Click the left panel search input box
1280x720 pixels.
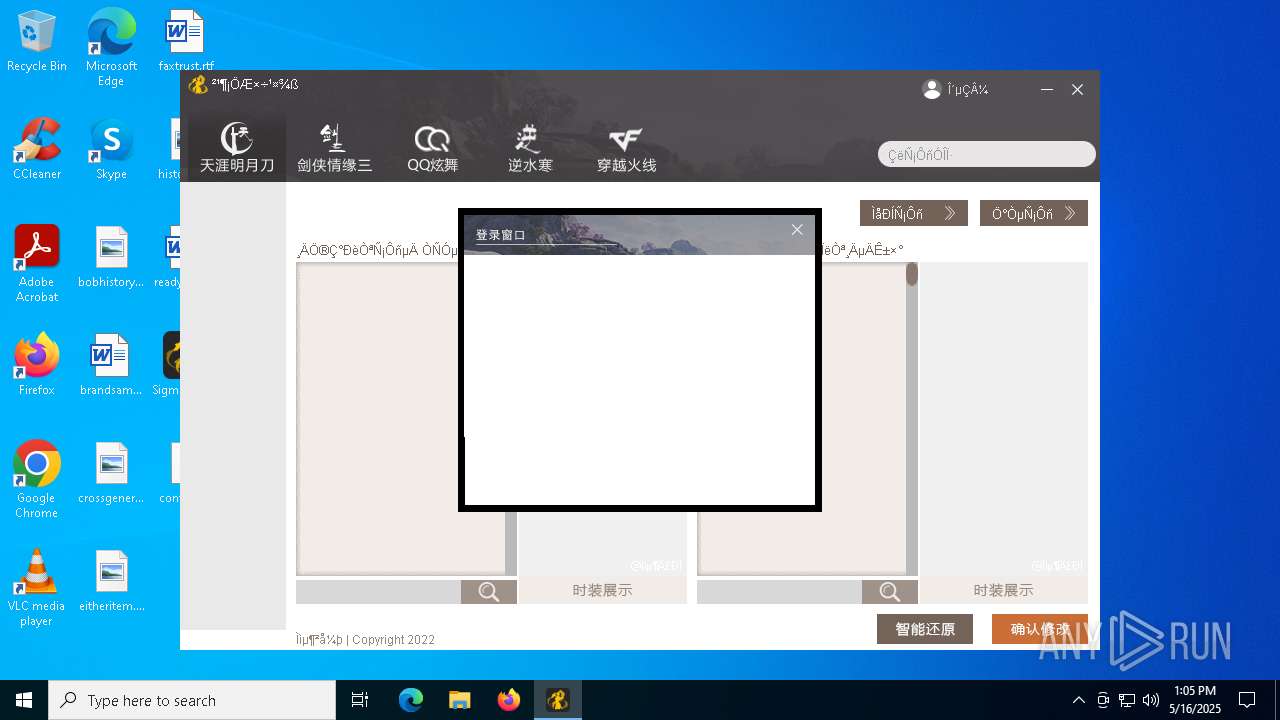point(378,592)
